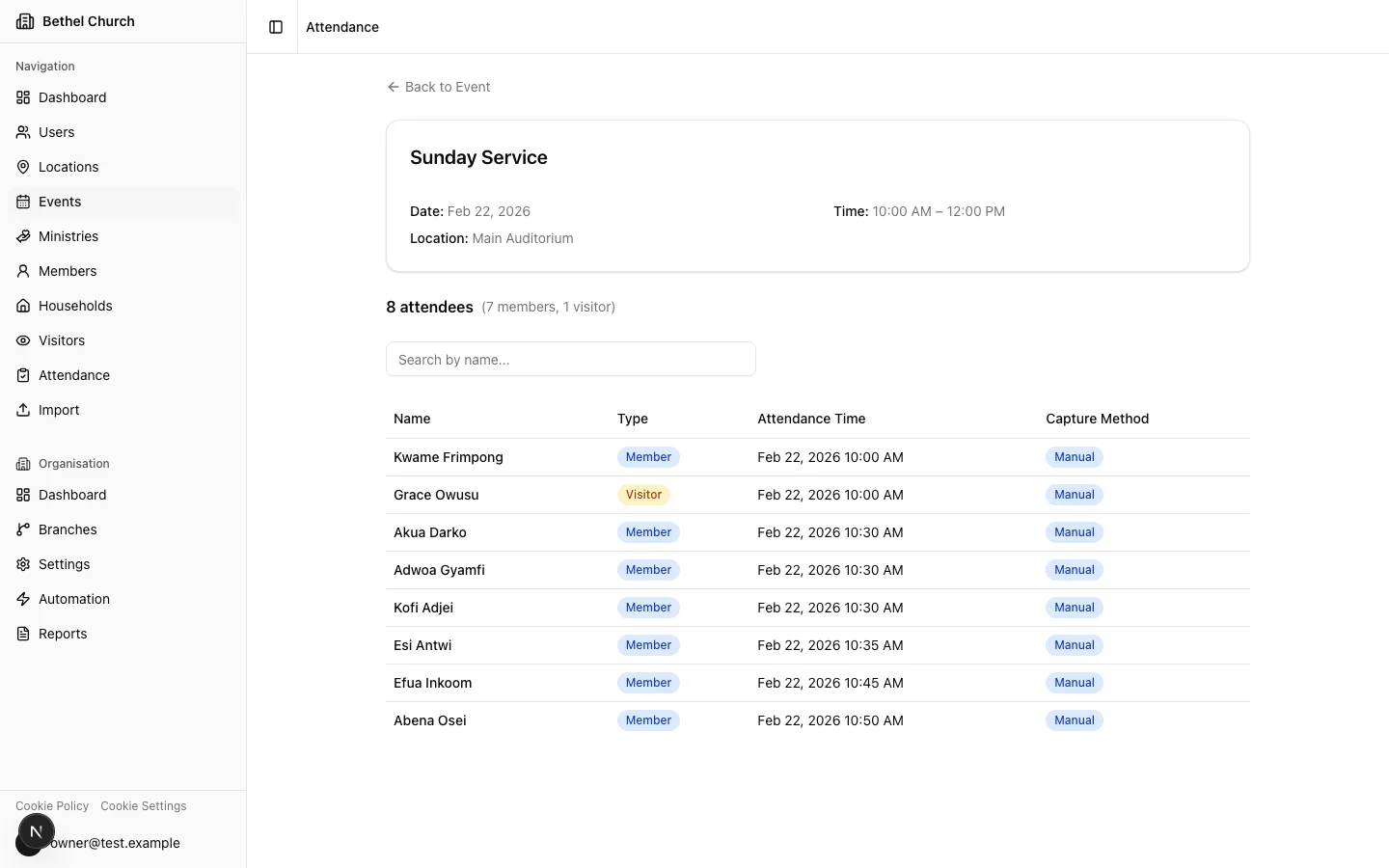The image size is (1389, 868).
Task: Click the Type column header
Action: click(x=633, y=419)
